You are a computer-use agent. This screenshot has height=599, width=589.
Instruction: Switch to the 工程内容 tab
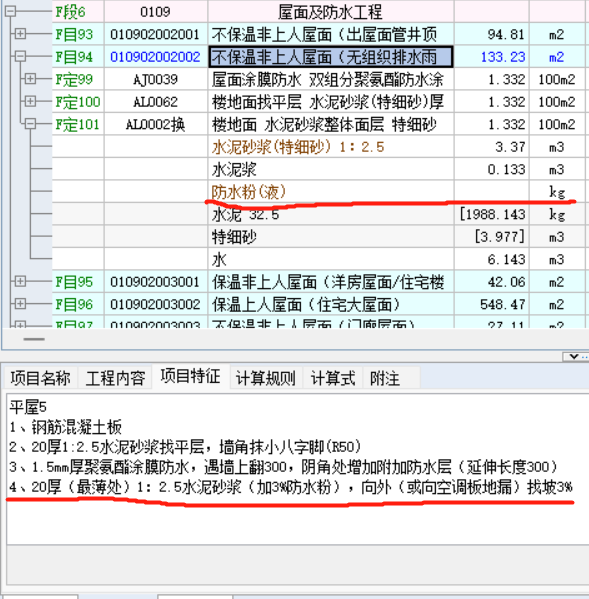115,378
